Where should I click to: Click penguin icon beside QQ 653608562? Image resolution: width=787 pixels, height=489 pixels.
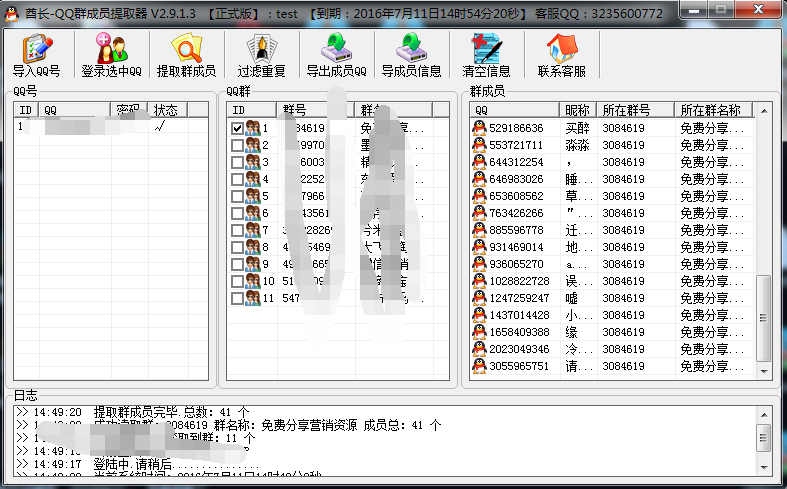tap(480, 196)
